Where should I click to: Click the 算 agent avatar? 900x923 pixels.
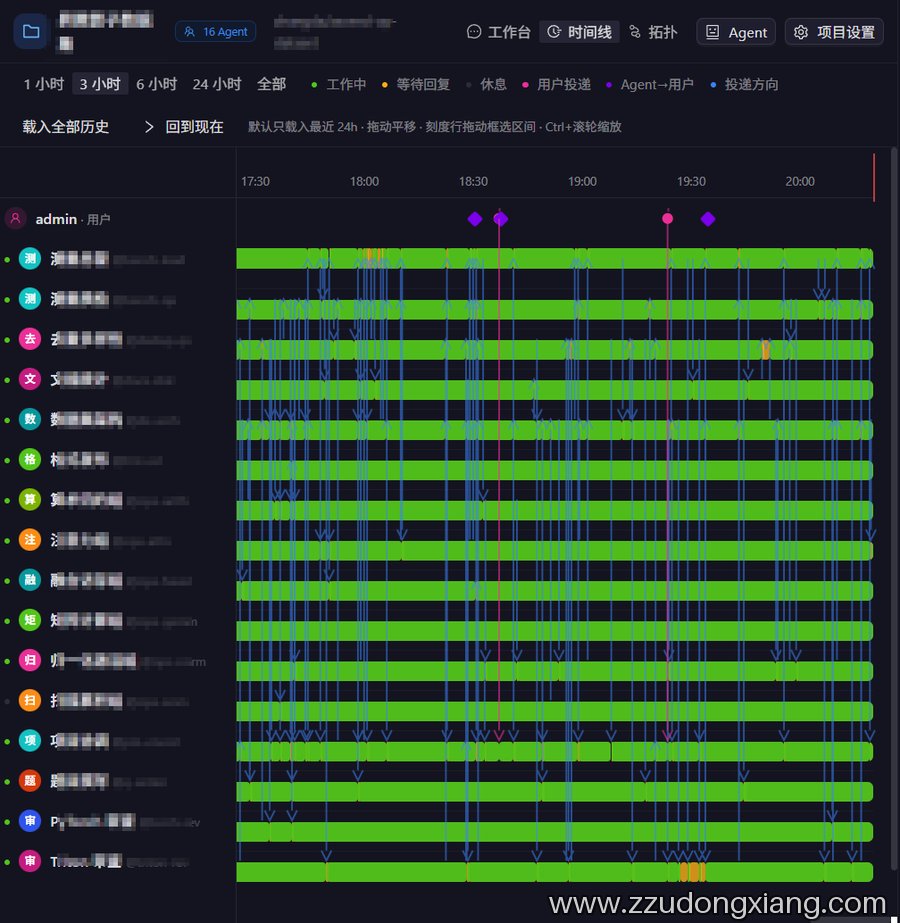(x=30, y=500)
